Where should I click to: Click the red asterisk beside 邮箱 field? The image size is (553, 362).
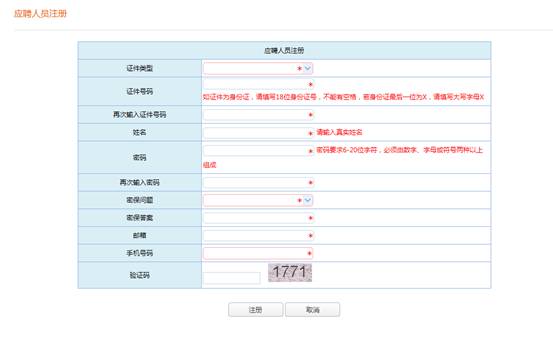(310, 236)
